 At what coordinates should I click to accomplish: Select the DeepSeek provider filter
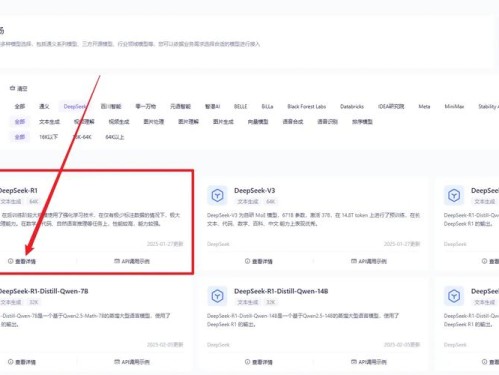click(75, 106)
